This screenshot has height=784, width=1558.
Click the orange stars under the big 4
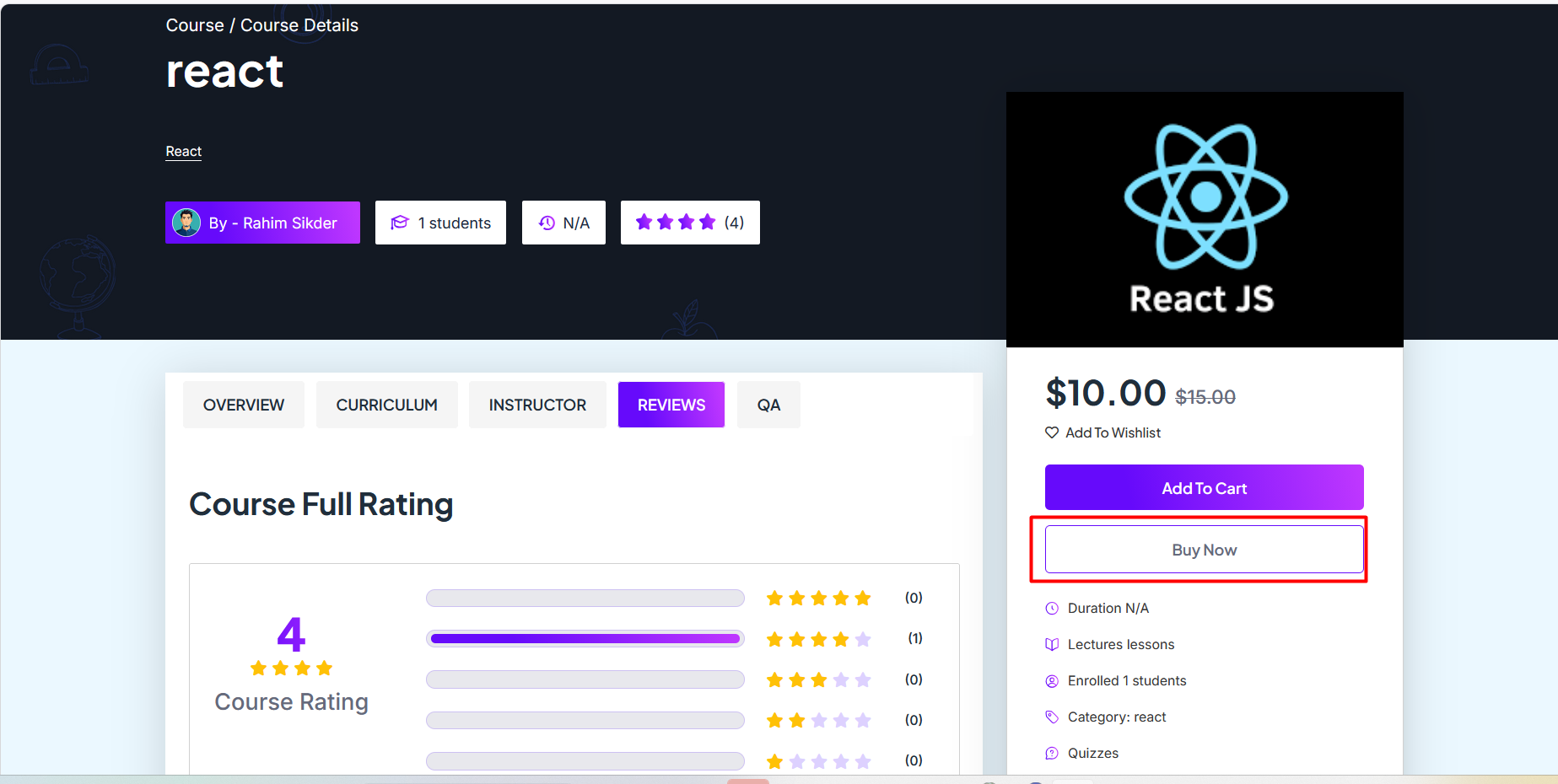[x=292, y=669]
